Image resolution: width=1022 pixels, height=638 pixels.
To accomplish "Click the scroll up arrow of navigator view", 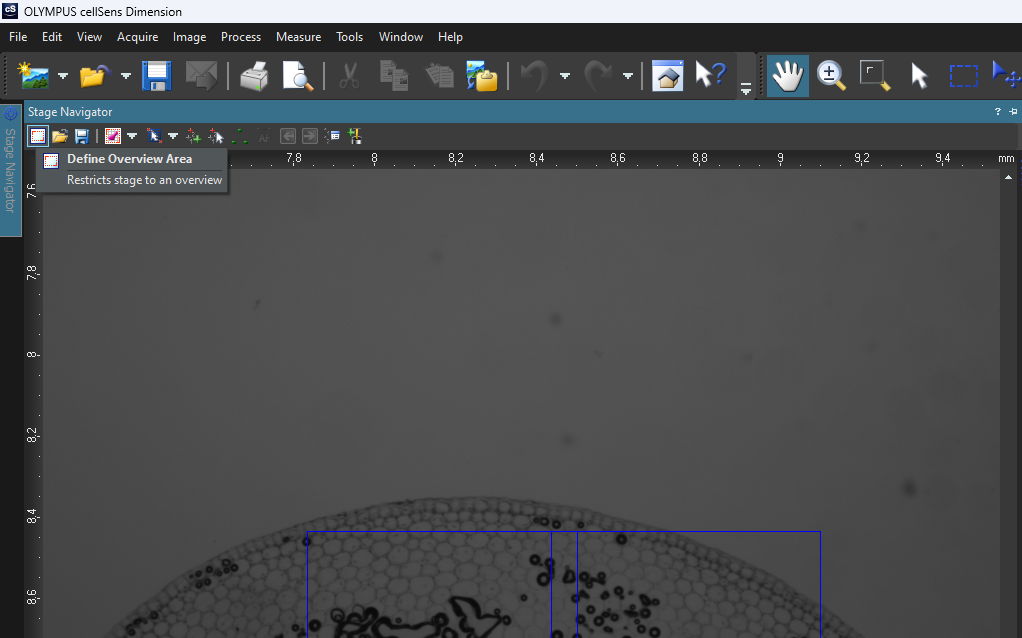I will 1008,177.
